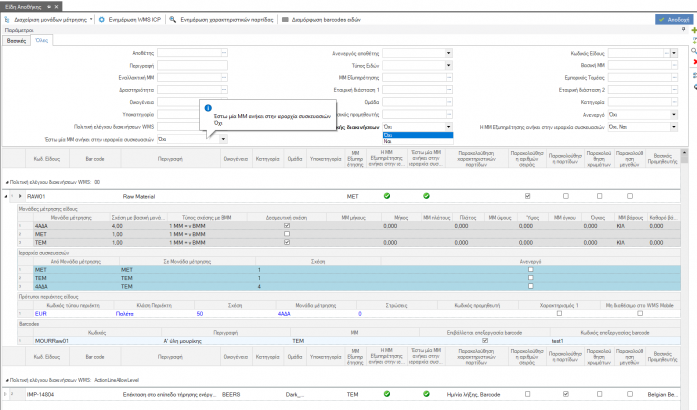Click green check under Η ΜΜ Εξυπηρέτησης for IMP-14804
The width and height of the screenshot is (697, 410).
pos(387,394)
